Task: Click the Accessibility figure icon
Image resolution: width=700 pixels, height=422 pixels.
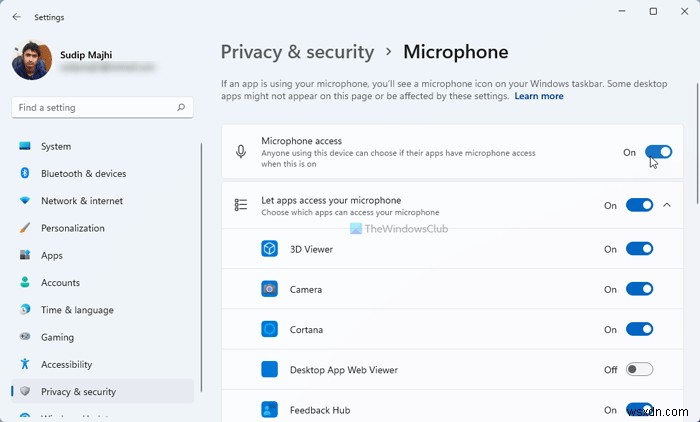Action: click(x=25, y=364)
